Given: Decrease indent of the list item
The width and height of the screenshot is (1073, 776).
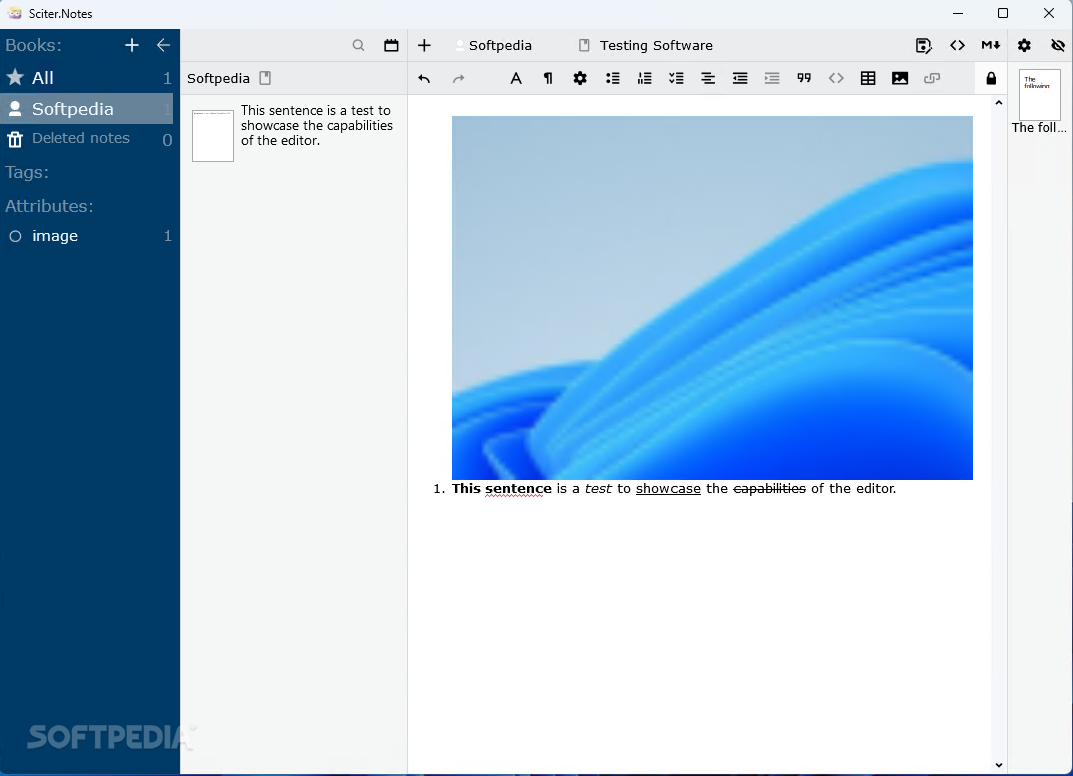Looking at the screenshot, I should point(740,79).
